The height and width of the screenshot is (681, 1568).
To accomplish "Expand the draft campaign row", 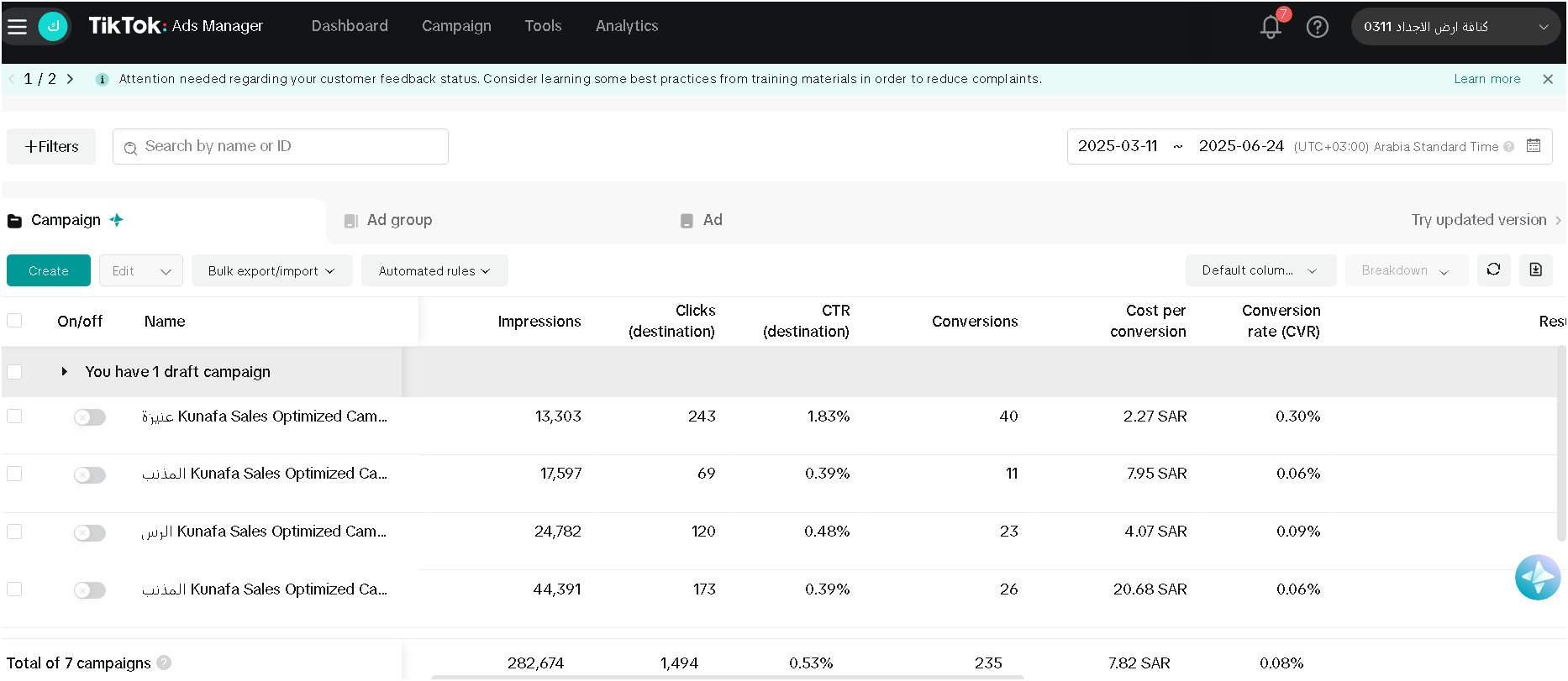I will click(64, 371).
